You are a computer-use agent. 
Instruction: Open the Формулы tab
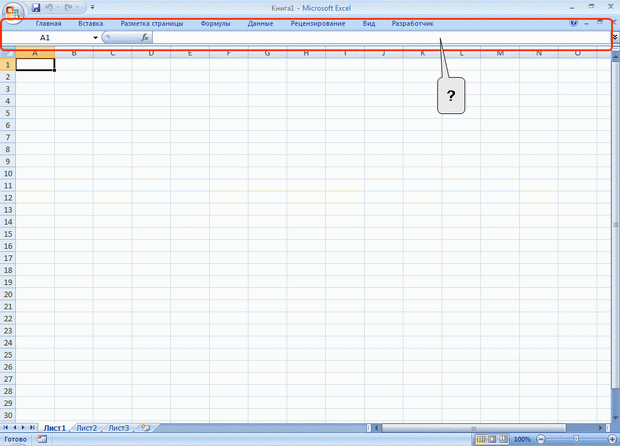[215, 24]
